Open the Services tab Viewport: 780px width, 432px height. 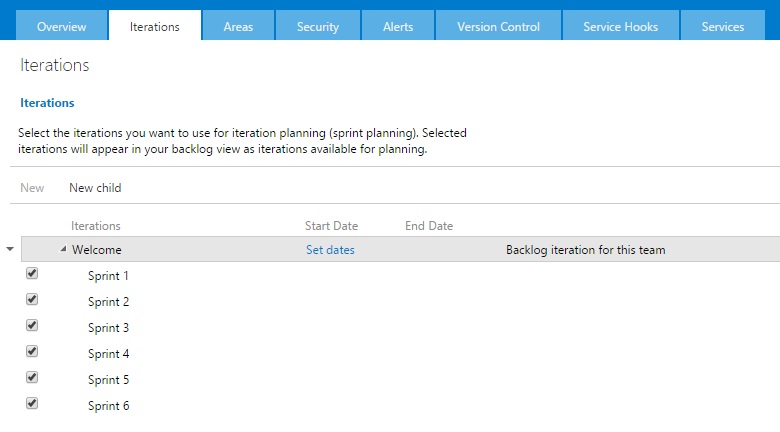click(722, 27)
